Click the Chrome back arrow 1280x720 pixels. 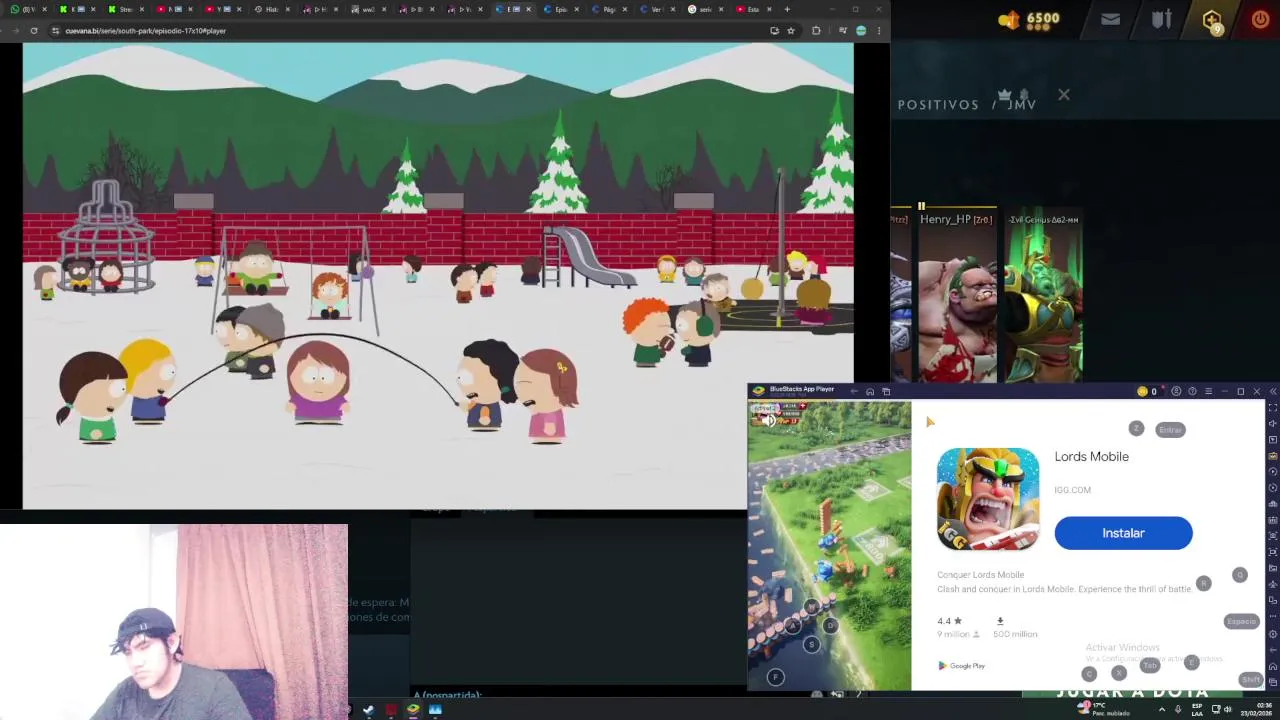click(x=3, y=31)
